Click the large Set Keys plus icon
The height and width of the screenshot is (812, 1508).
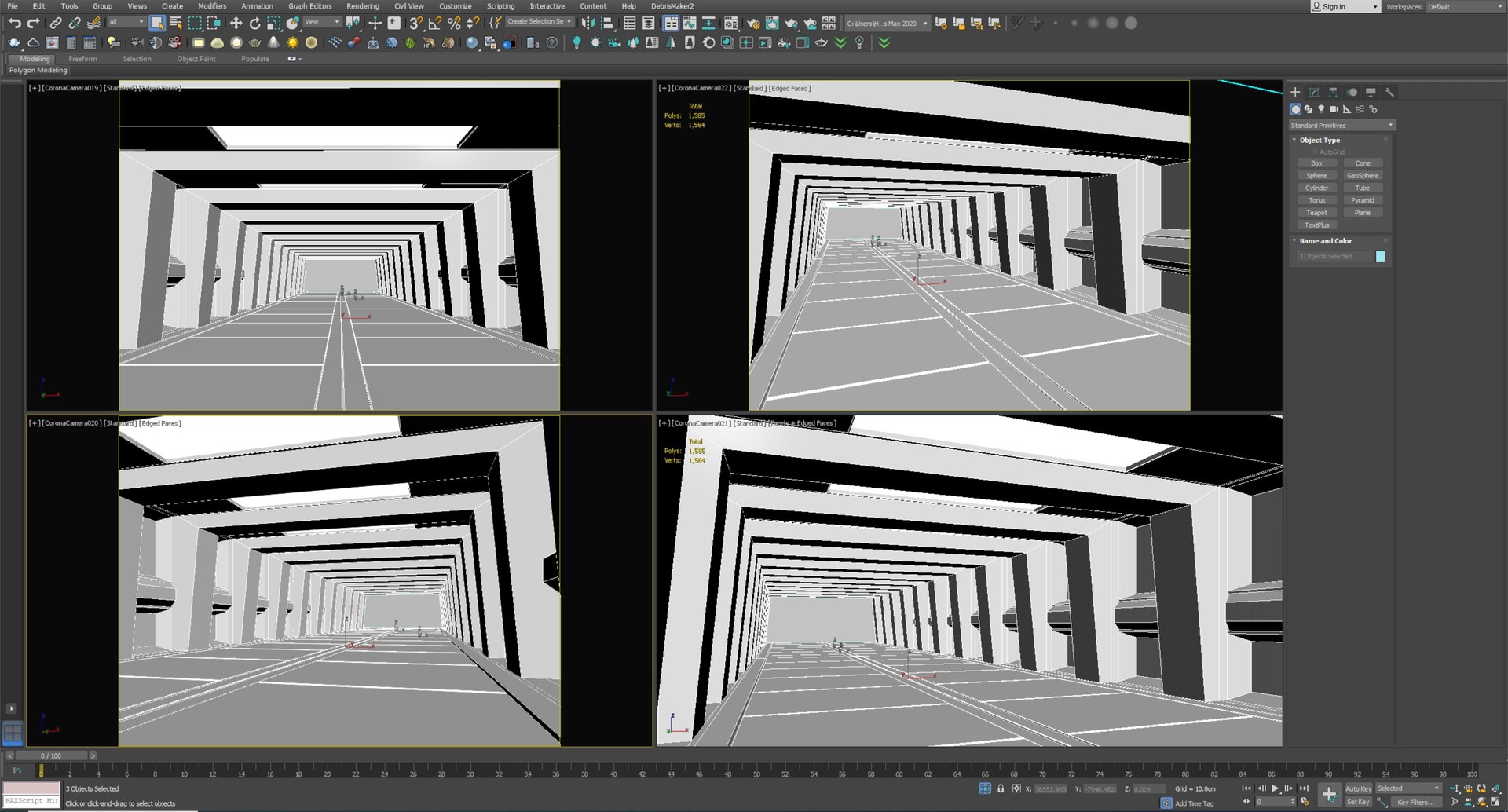pos(1329,795)
